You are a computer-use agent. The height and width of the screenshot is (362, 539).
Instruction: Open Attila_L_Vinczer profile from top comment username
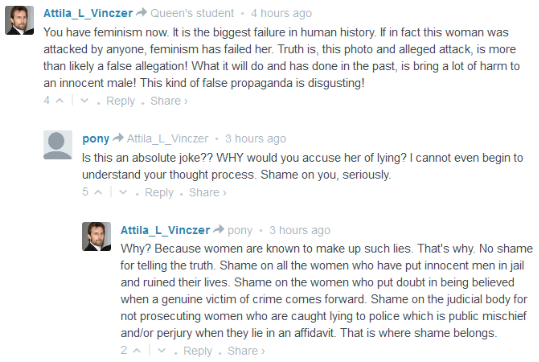pyautogui.click(x=88, y=13)
